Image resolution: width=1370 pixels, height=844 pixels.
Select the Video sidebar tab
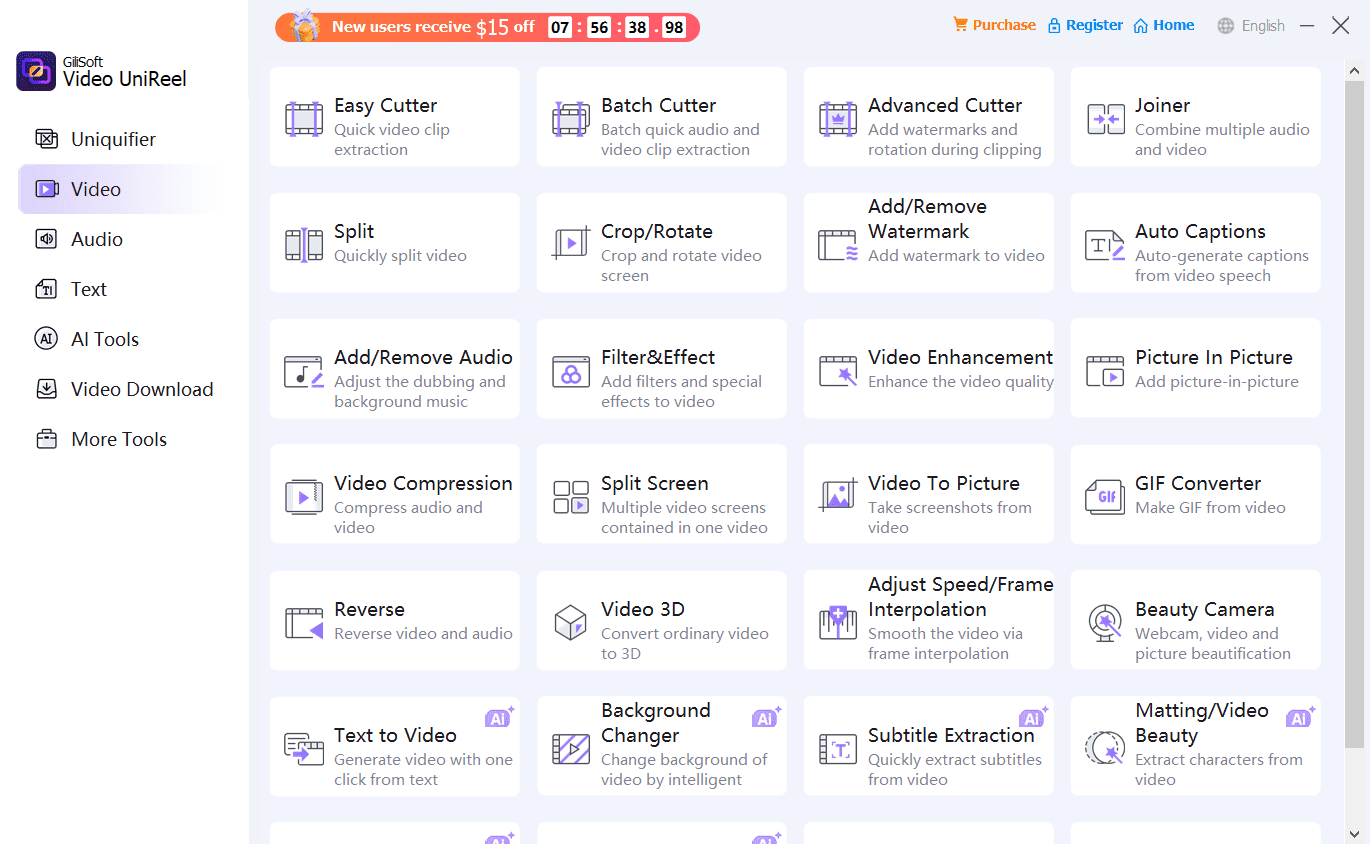tap(118, 189)
